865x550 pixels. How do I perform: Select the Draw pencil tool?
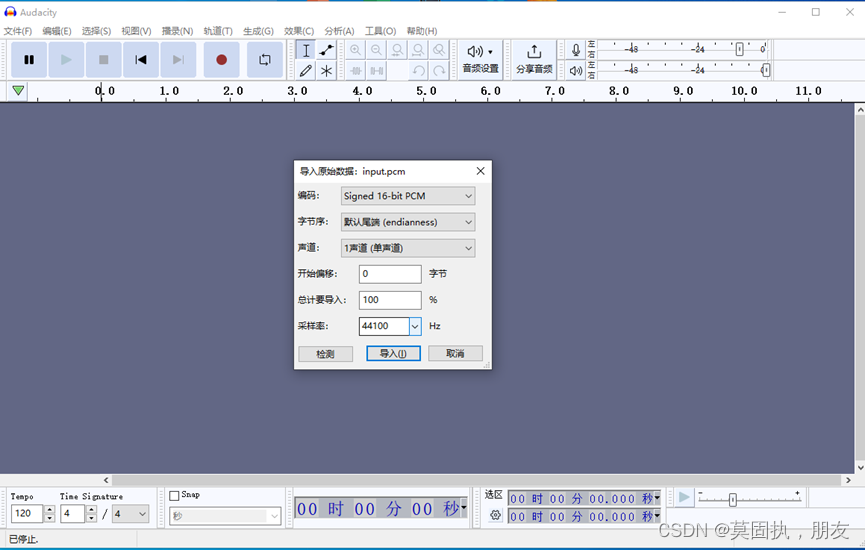(306, 71)
